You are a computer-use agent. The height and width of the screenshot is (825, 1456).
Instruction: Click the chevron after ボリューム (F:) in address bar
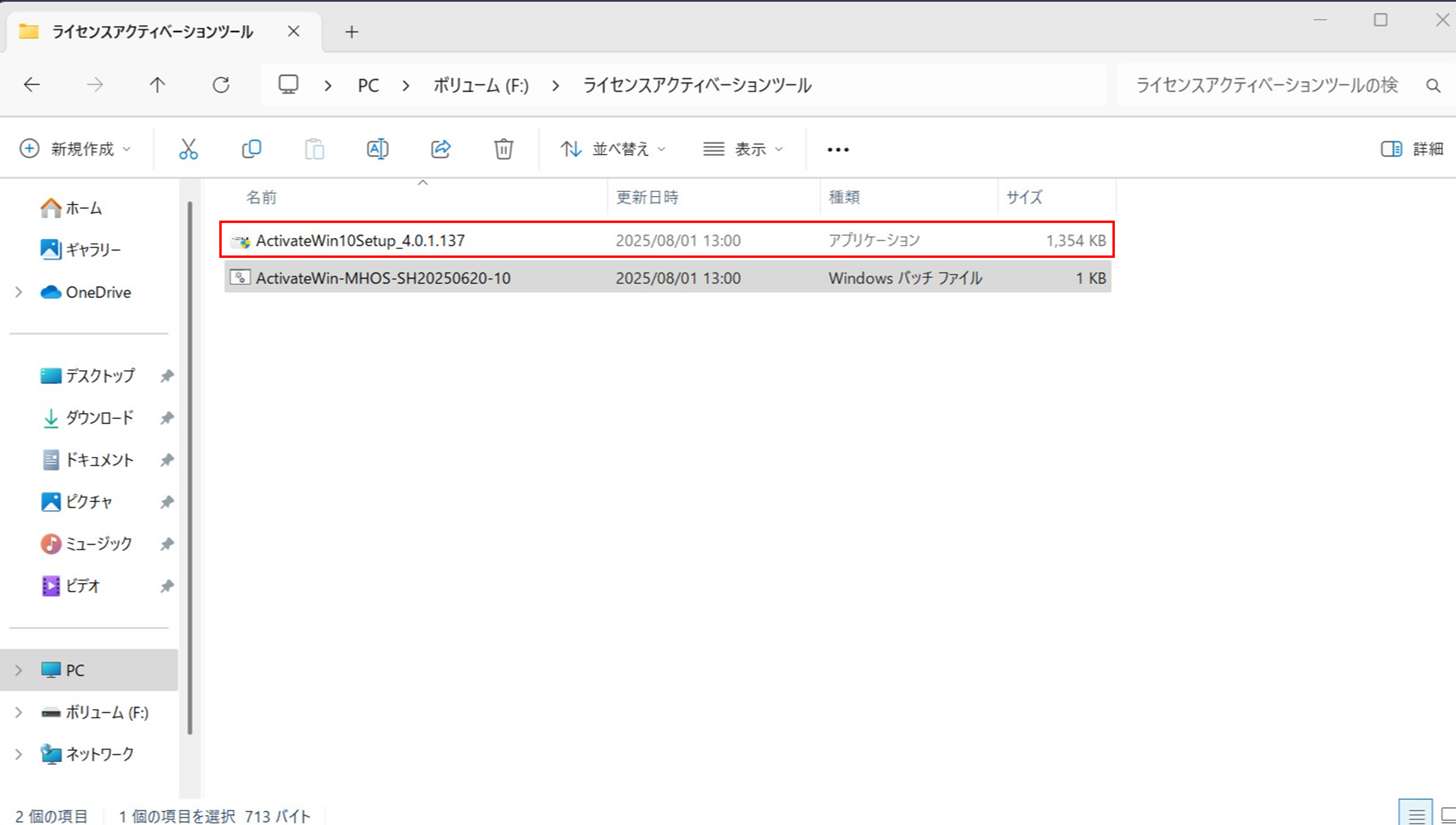click(556, 85)
